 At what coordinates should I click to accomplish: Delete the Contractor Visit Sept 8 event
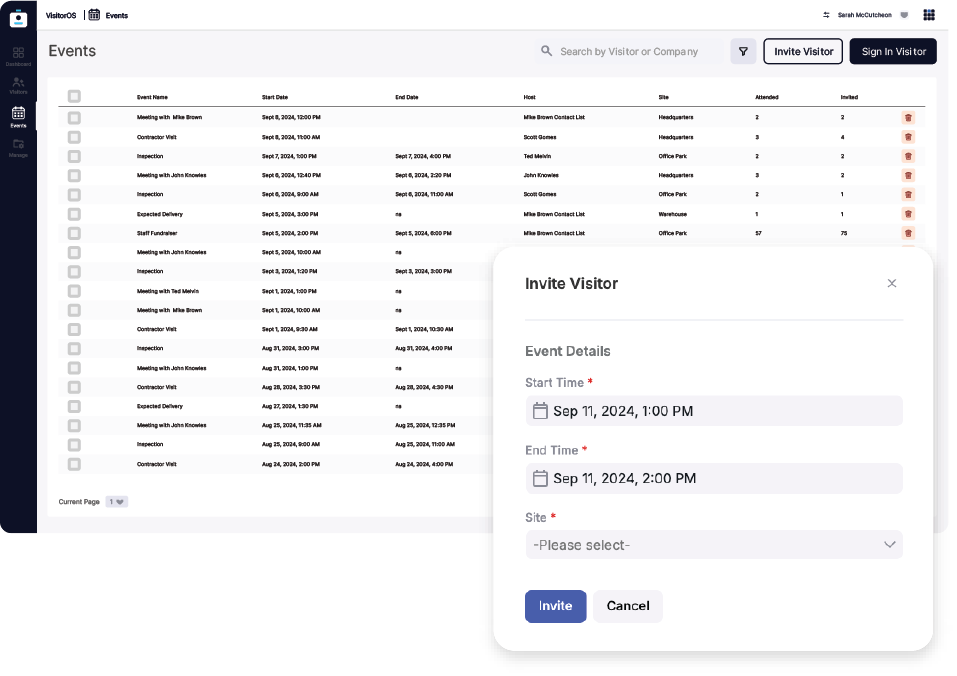pyautogui.click(x=908, y=137)
